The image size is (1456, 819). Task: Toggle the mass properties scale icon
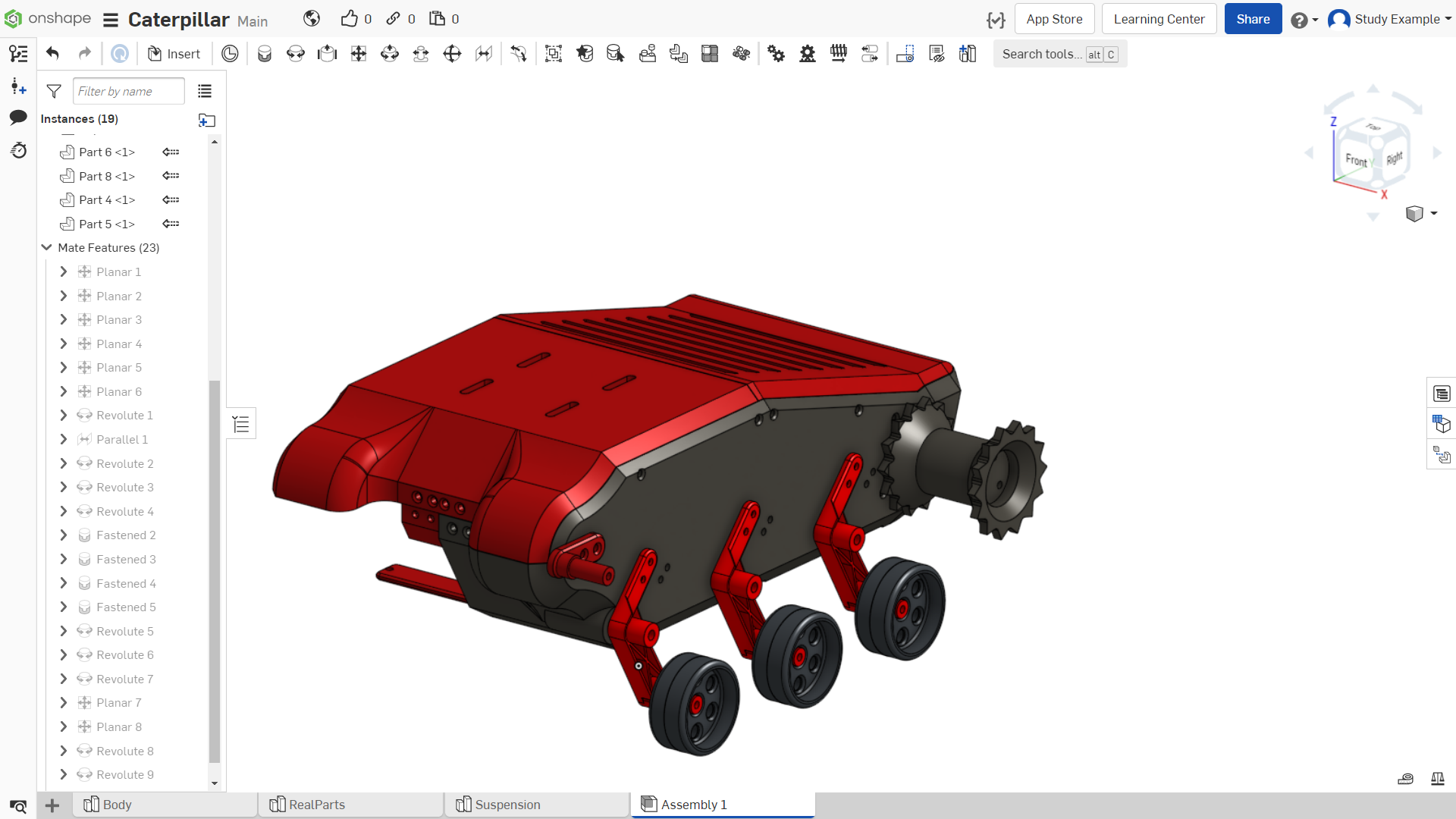[x=1437, y=778]
